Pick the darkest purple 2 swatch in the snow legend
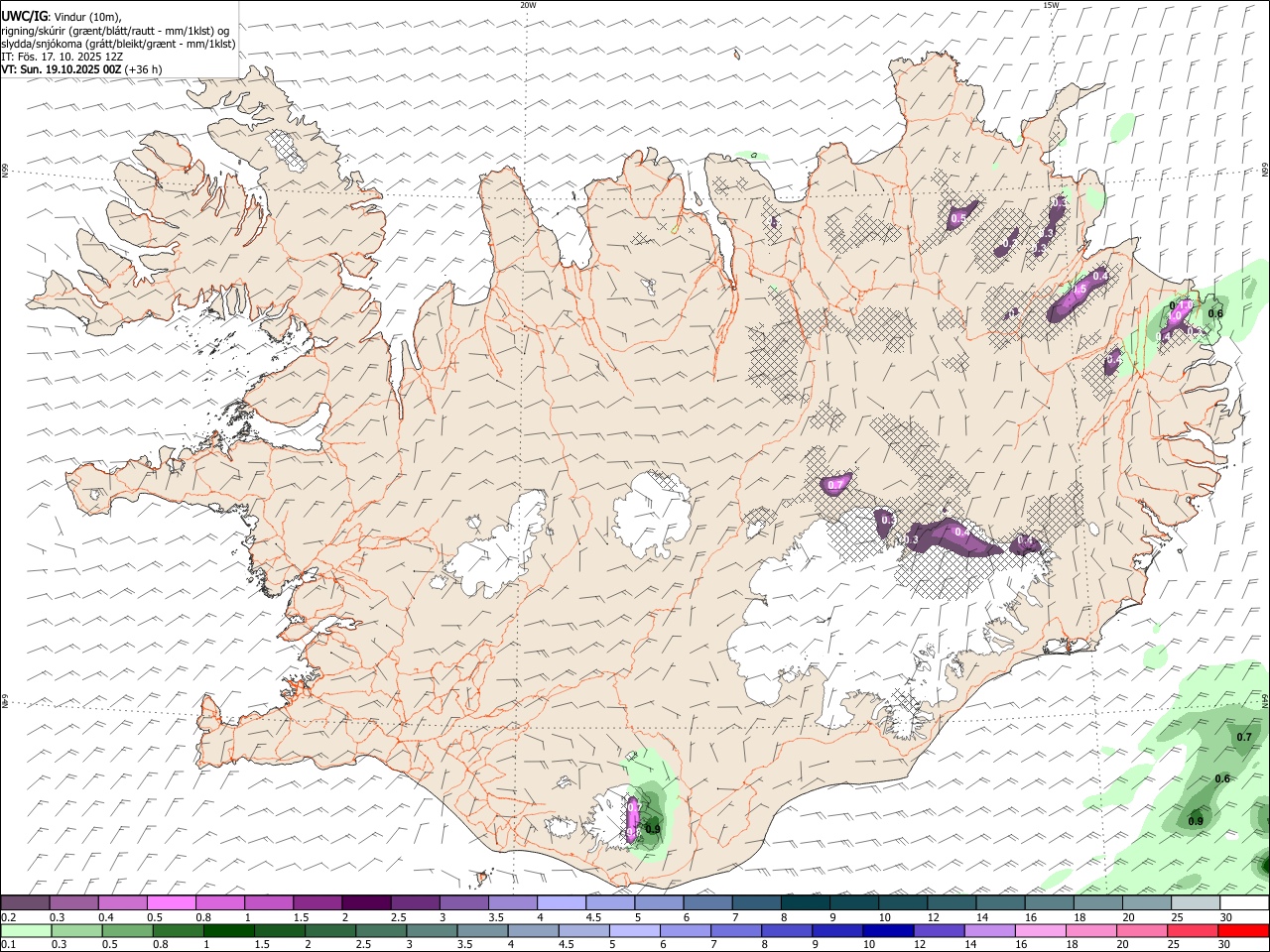The image size is (1270, 952). point(365,902)
